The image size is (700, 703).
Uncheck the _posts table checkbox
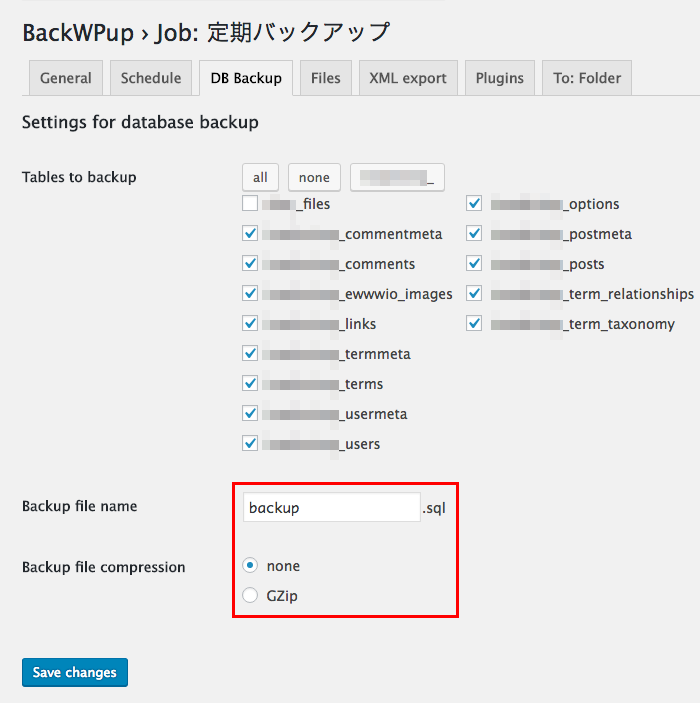click(x=474, y=263)
